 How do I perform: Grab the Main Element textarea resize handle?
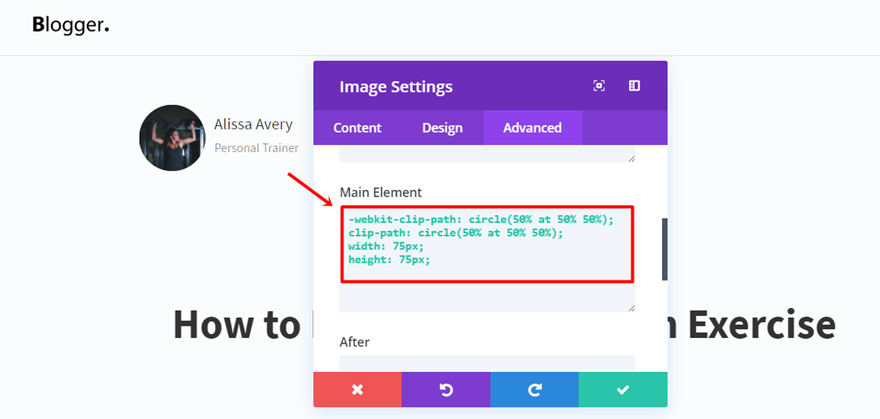pyautogui.click(x=630, y=307)
